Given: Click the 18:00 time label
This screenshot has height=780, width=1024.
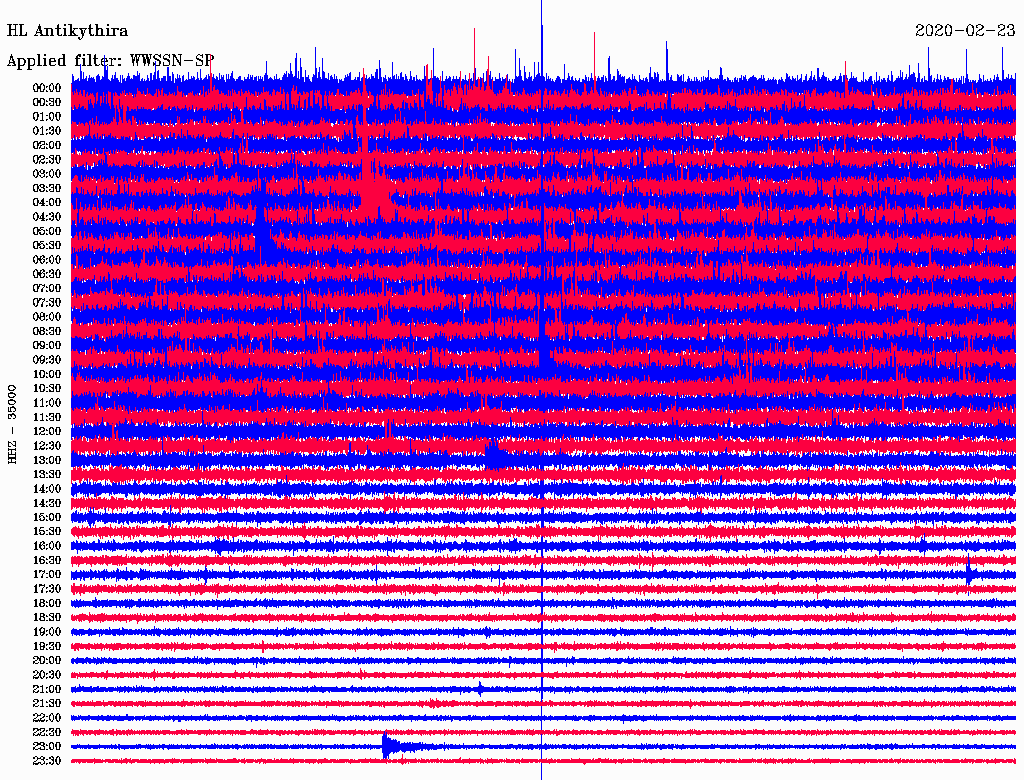Looking at the screenshot, I should (x=47, y=604).
